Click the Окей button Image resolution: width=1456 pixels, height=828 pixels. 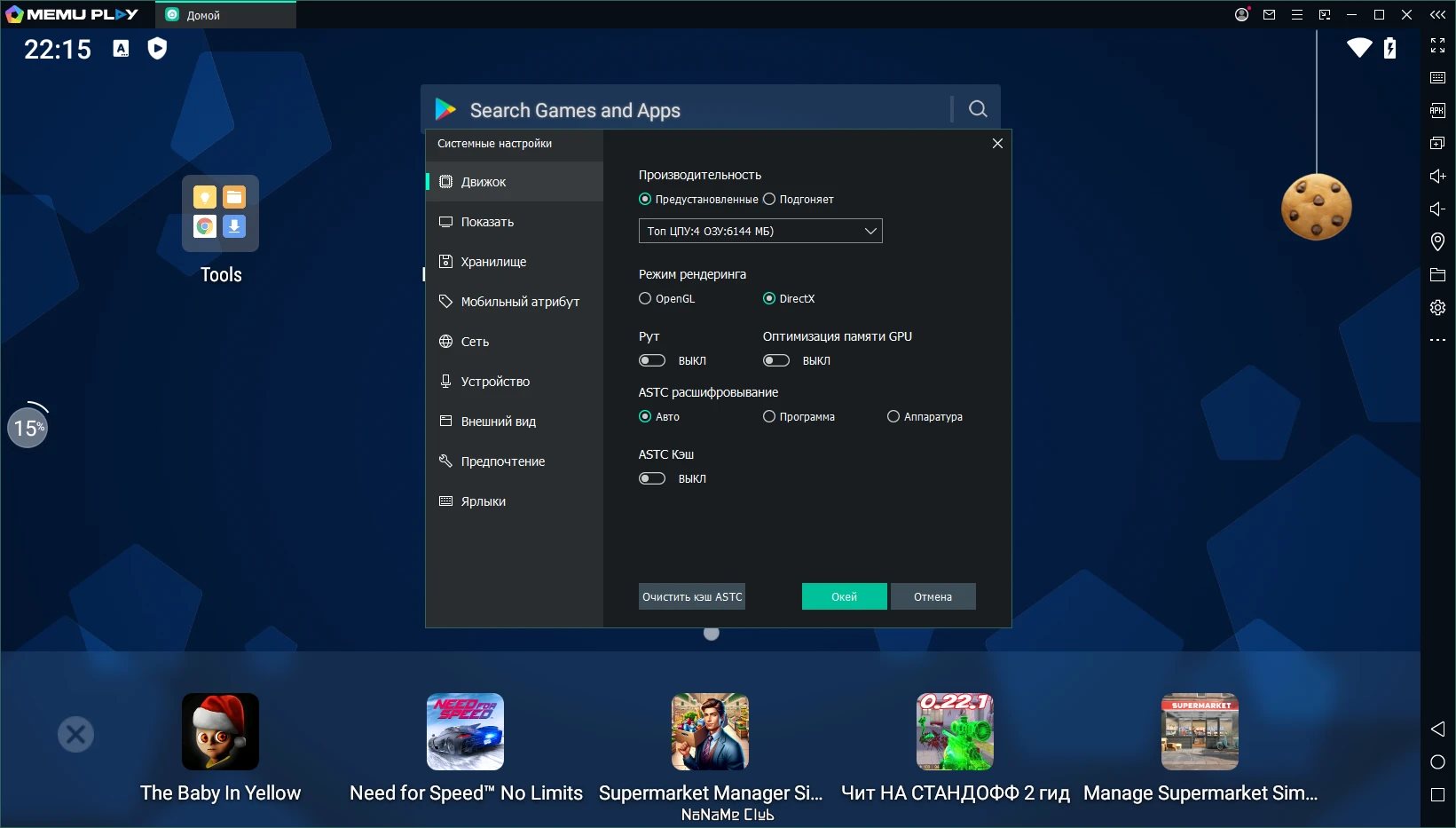coord(844,596)
